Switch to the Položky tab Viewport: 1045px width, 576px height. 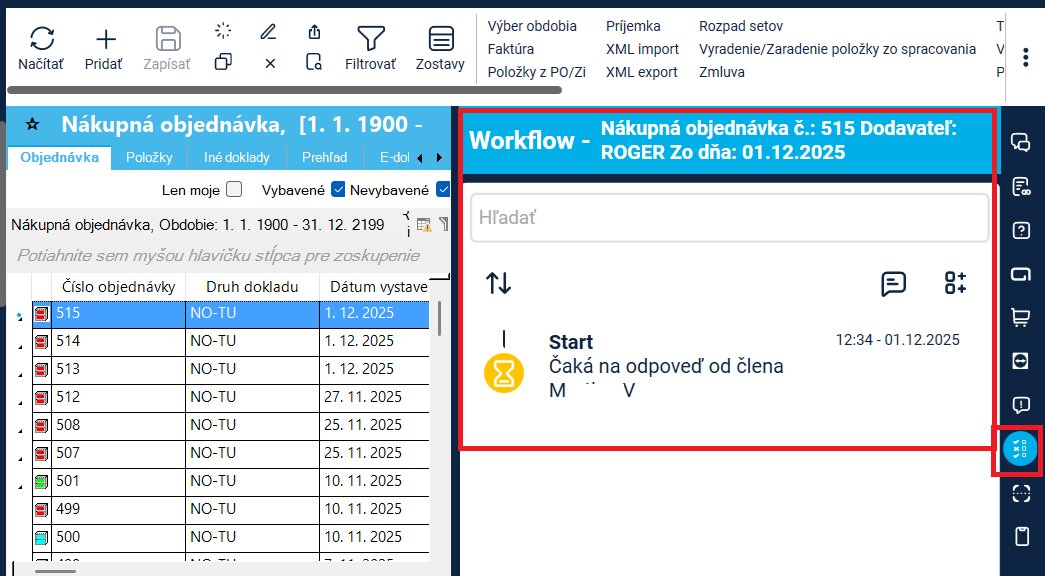point(150,158)
